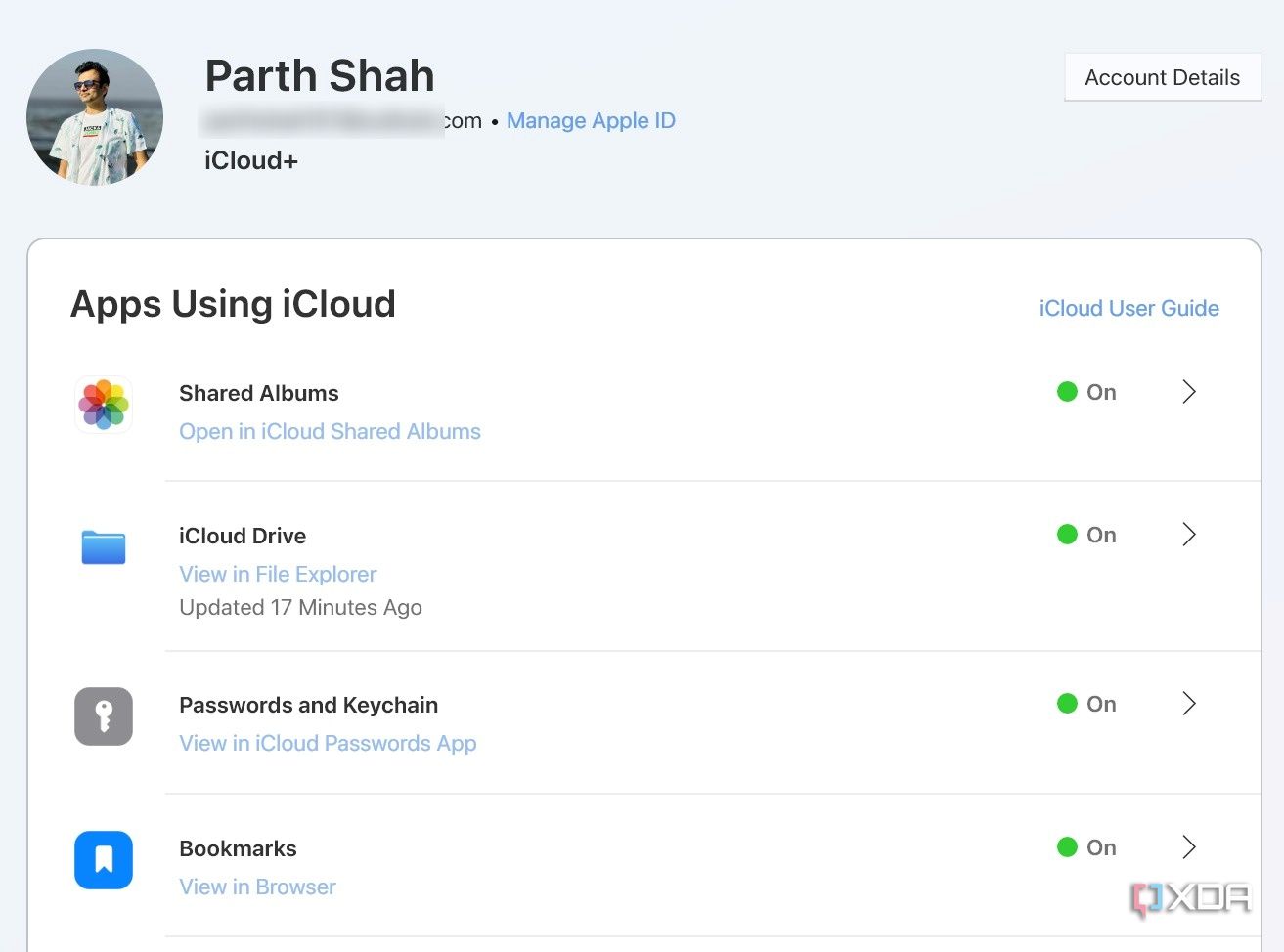Expand Passwords and Keychain chevron
The height and width of the screenshot is (952, 1284).
coord(1188,704)
